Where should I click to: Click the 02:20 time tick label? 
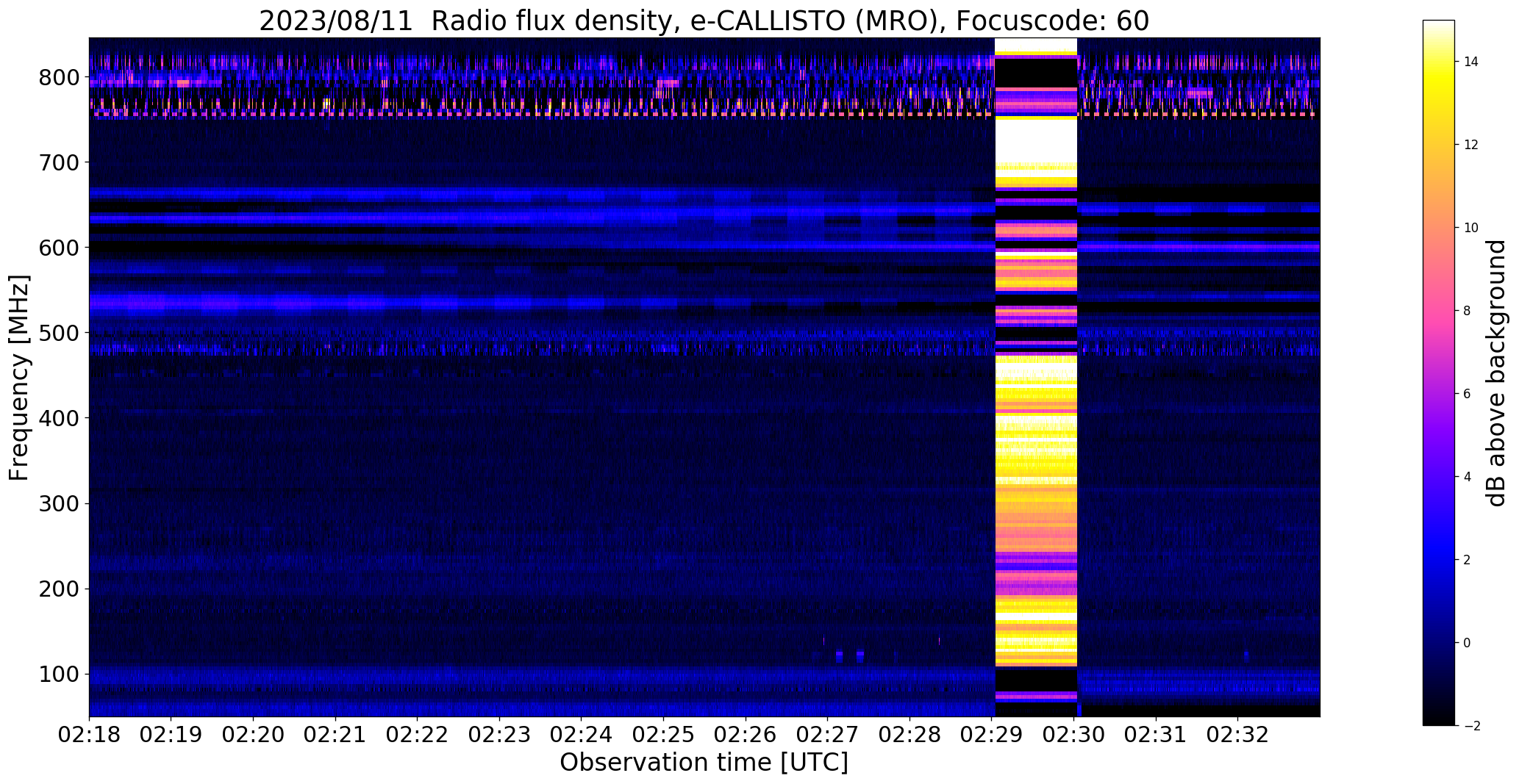coord(254,735)
